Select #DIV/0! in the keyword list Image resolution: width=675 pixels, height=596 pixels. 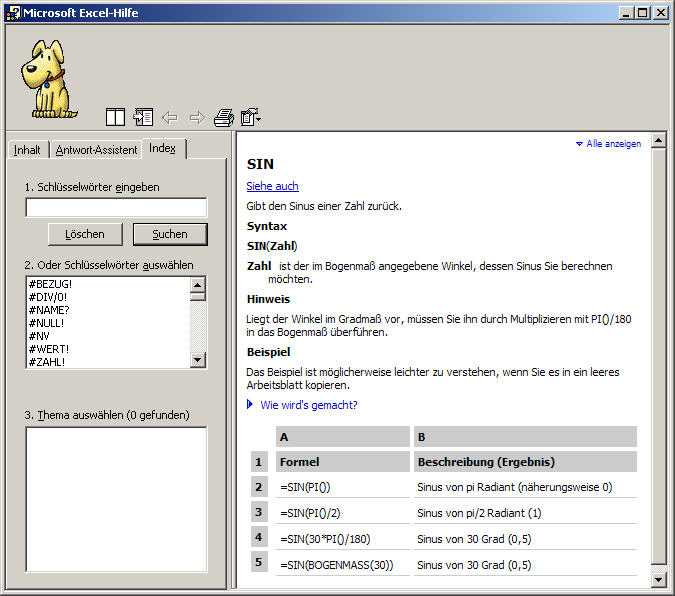pyautogui.click(x=50, y=297)
